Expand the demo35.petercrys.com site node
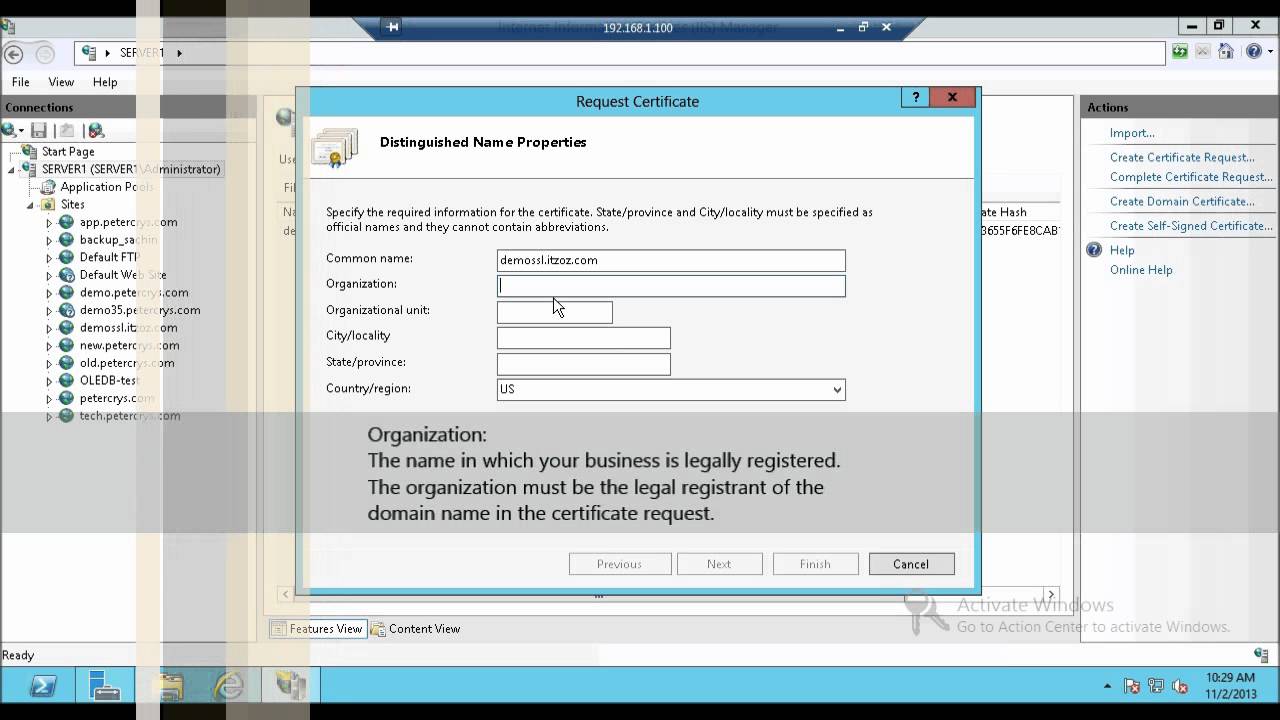 tap(49, 311)
